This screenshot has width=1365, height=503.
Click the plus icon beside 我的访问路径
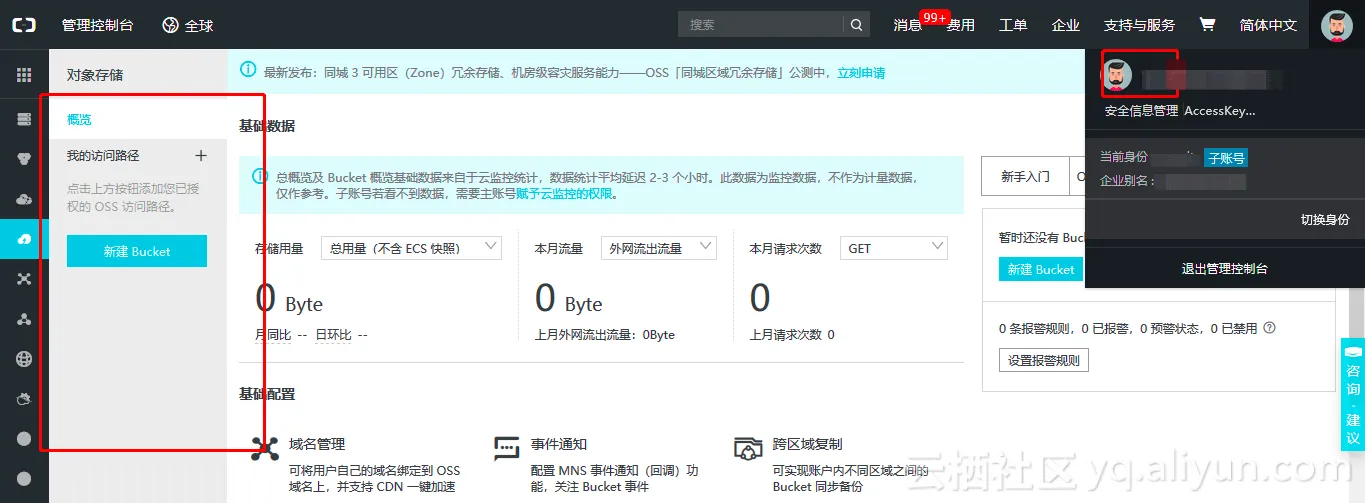(200, 156)
